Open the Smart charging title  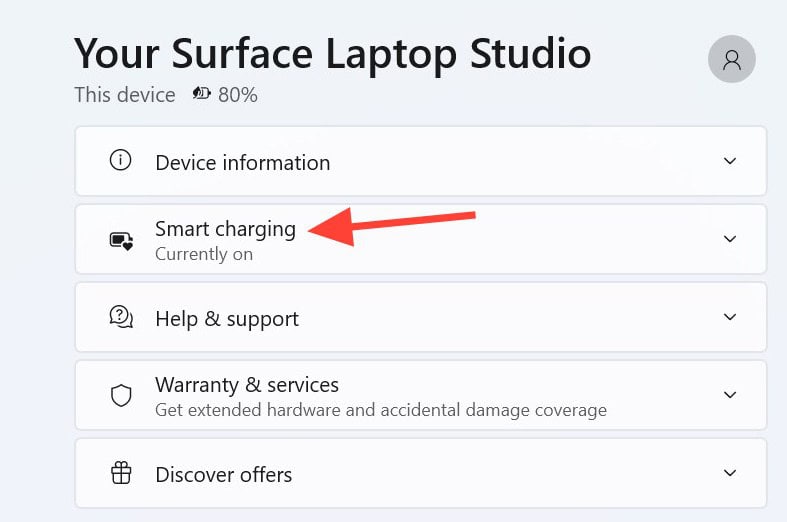(x=225, y=229)
